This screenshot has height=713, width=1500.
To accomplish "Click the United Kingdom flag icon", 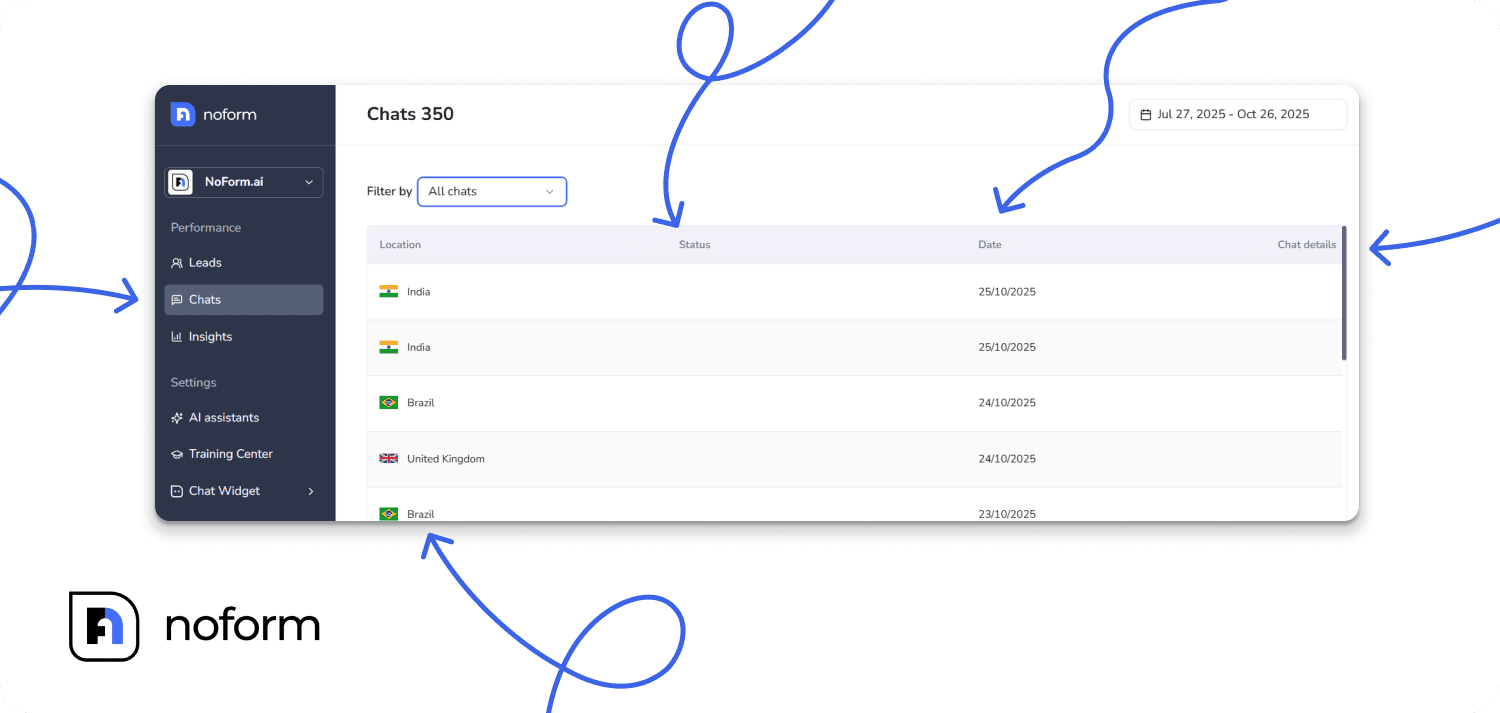I will click(x=388, y=458).
